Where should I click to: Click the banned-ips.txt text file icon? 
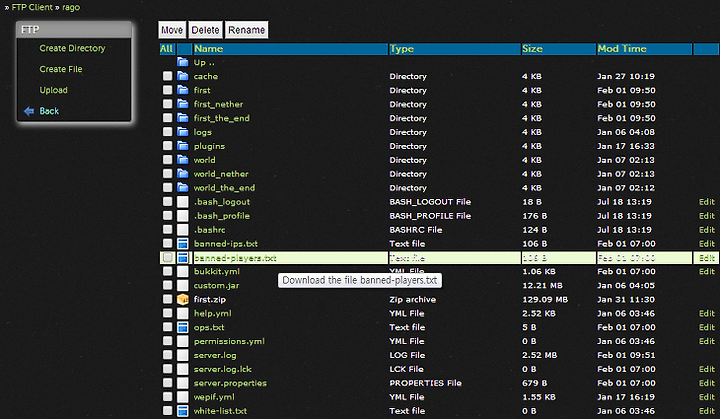tap(183, 243)
